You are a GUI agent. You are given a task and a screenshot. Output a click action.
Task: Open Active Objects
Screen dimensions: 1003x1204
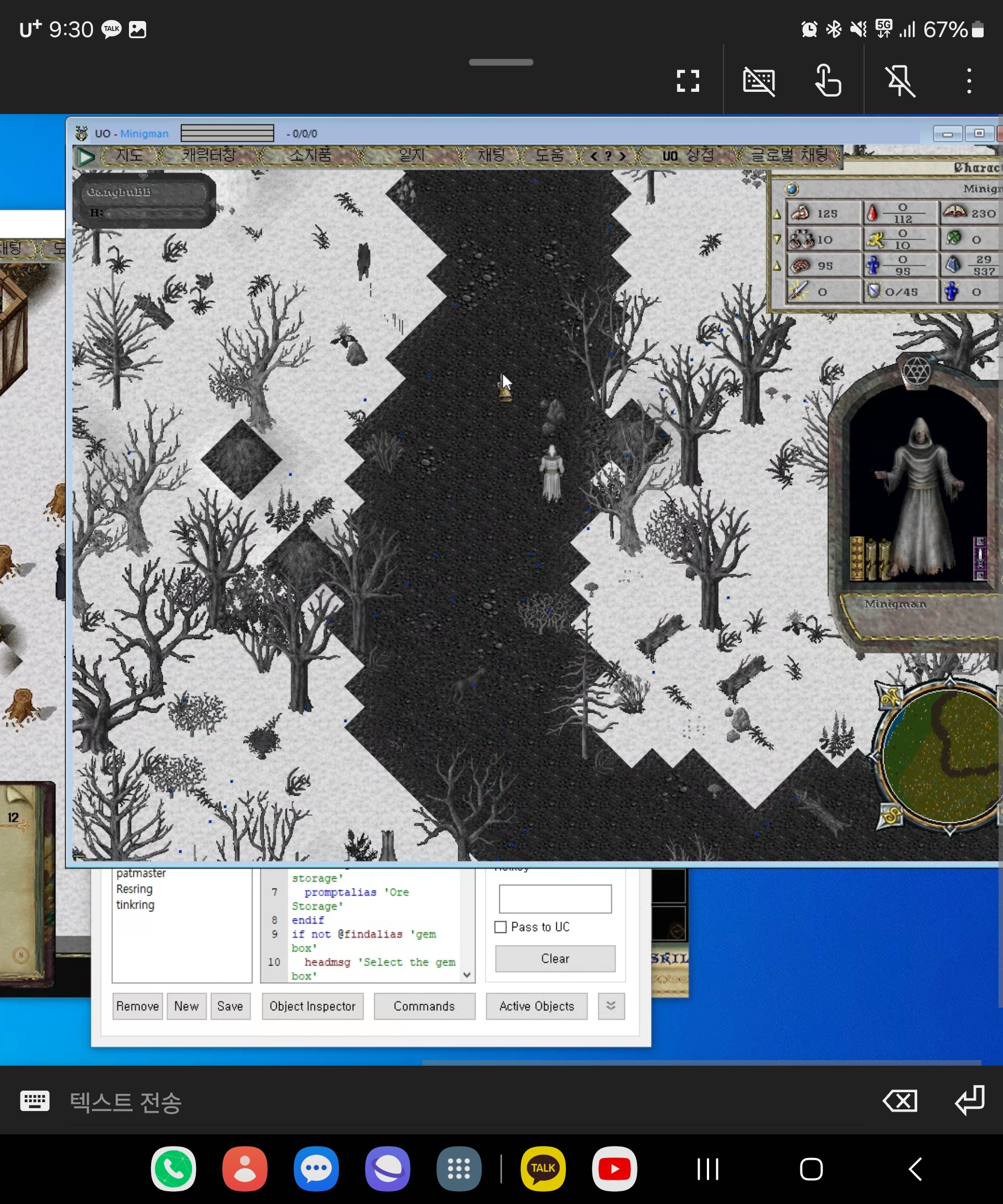[x=537, y=1006]
